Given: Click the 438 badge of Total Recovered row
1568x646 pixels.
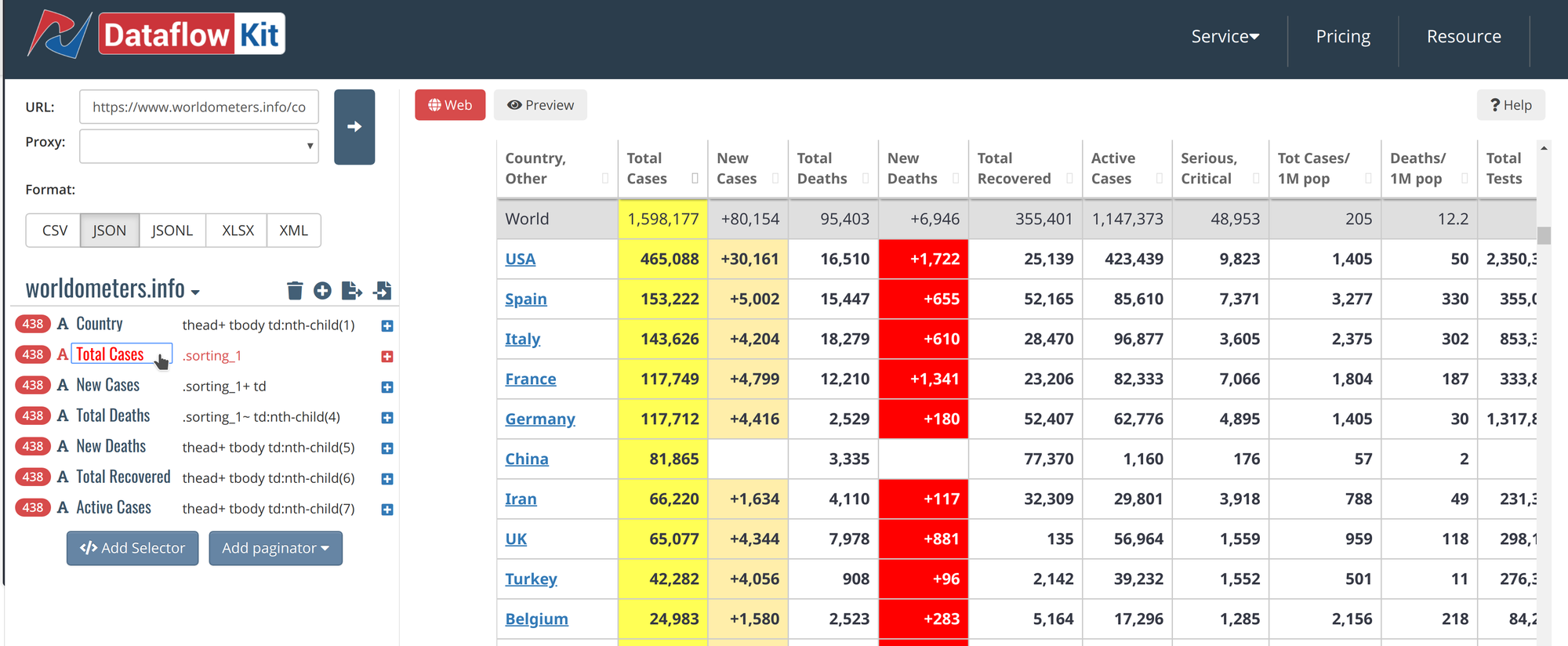Looking at the screenshot, I should coord(33,477).
